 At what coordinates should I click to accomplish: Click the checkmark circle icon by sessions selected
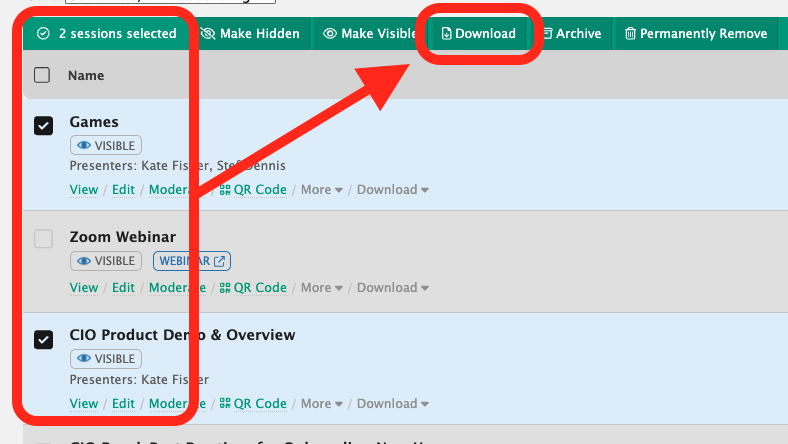pos(44,34)
